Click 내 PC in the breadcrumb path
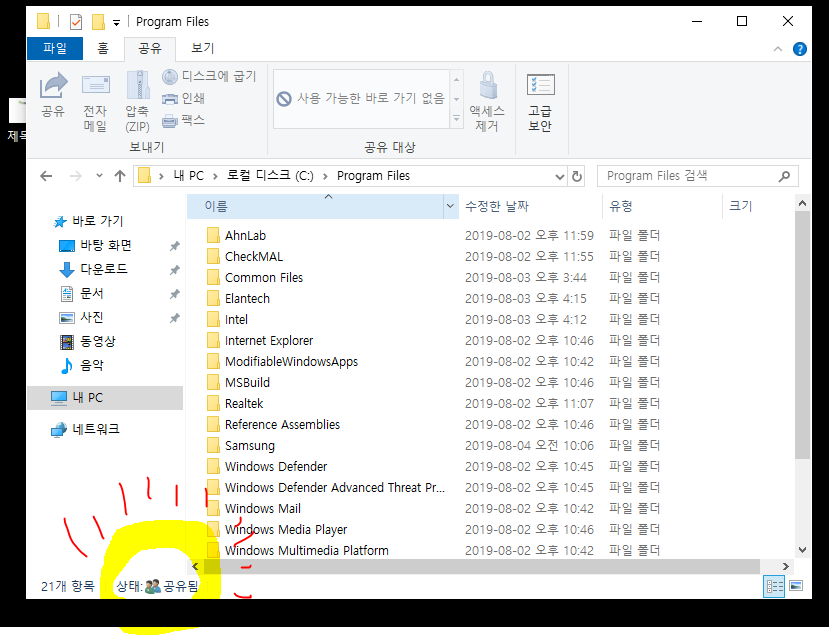The height and width of the screenshot is (635, 829). click(x=189, y=176)
